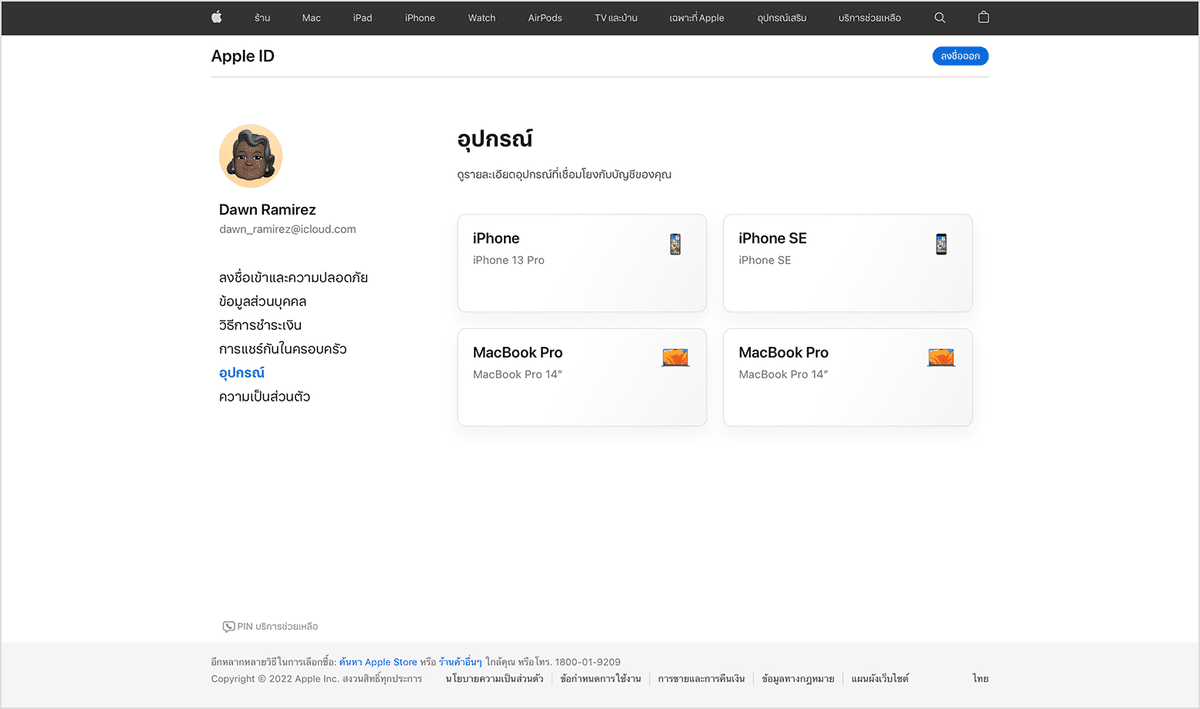Open the AirPods menu item

(545, 18)
